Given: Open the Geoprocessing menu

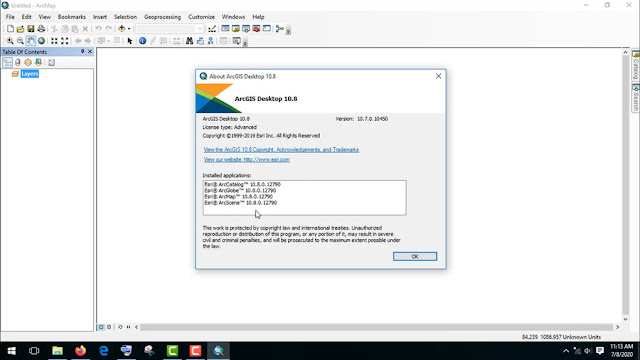Looking at the screenshot, I should point(162,17).
